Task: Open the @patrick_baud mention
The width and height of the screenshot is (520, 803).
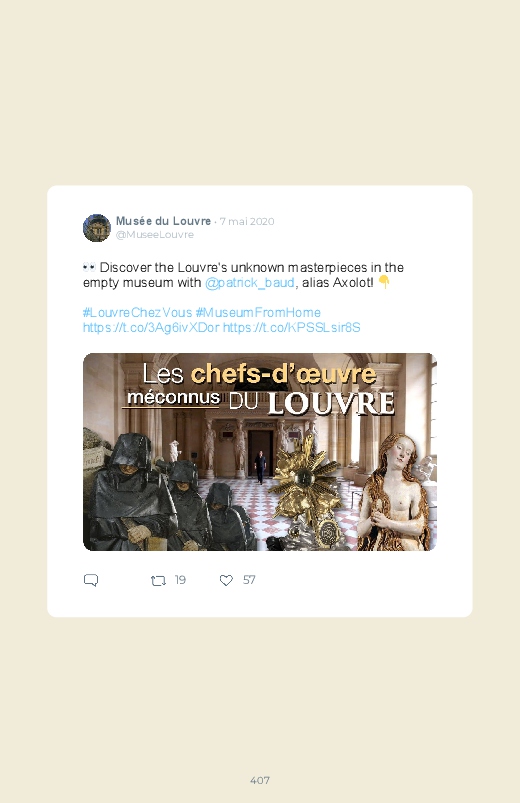Action: [249, 283]
